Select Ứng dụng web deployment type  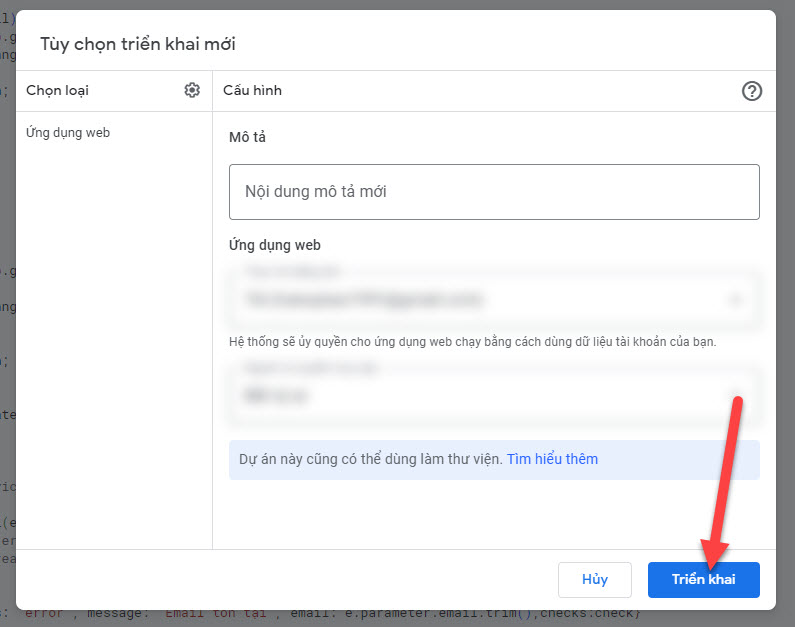point(68,132)
